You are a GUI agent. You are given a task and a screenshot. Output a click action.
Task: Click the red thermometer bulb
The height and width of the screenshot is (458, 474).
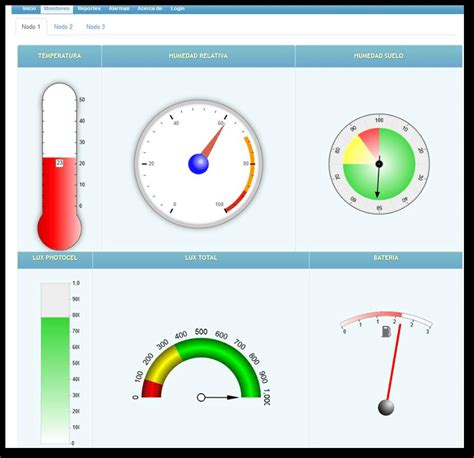59,230
